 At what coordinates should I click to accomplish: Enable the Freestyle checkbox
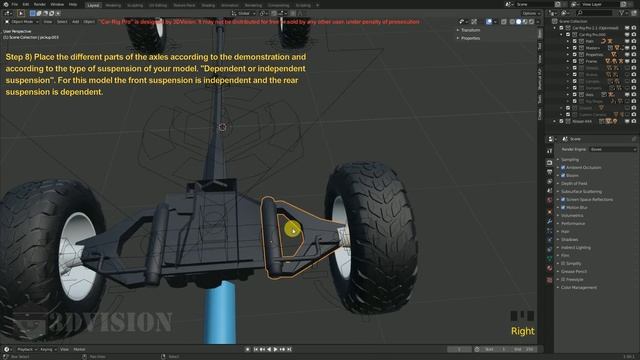(x=563, y=280)
